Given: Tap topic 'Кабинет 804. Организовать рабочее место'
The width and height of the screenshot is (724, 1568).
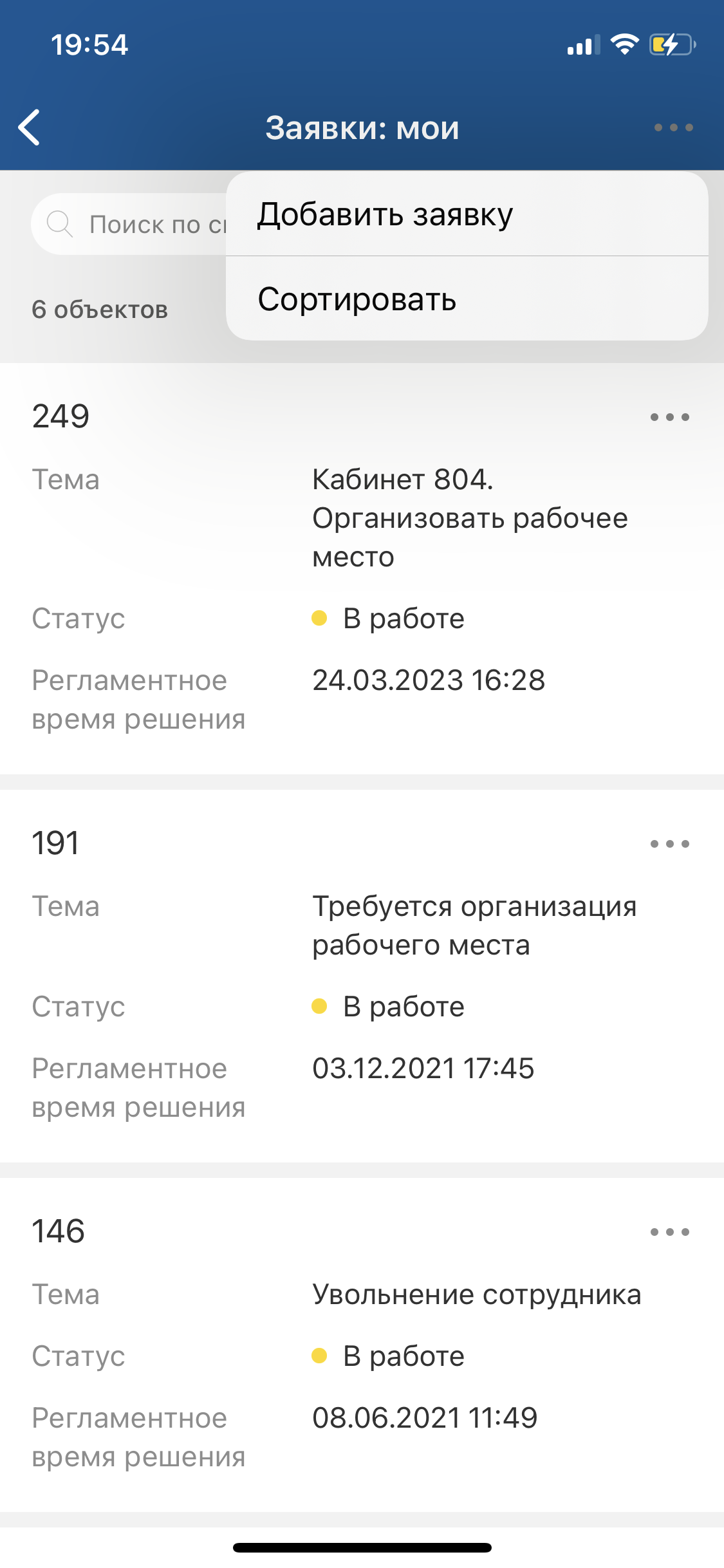Looking at the screenshot, I should (470, 518).
